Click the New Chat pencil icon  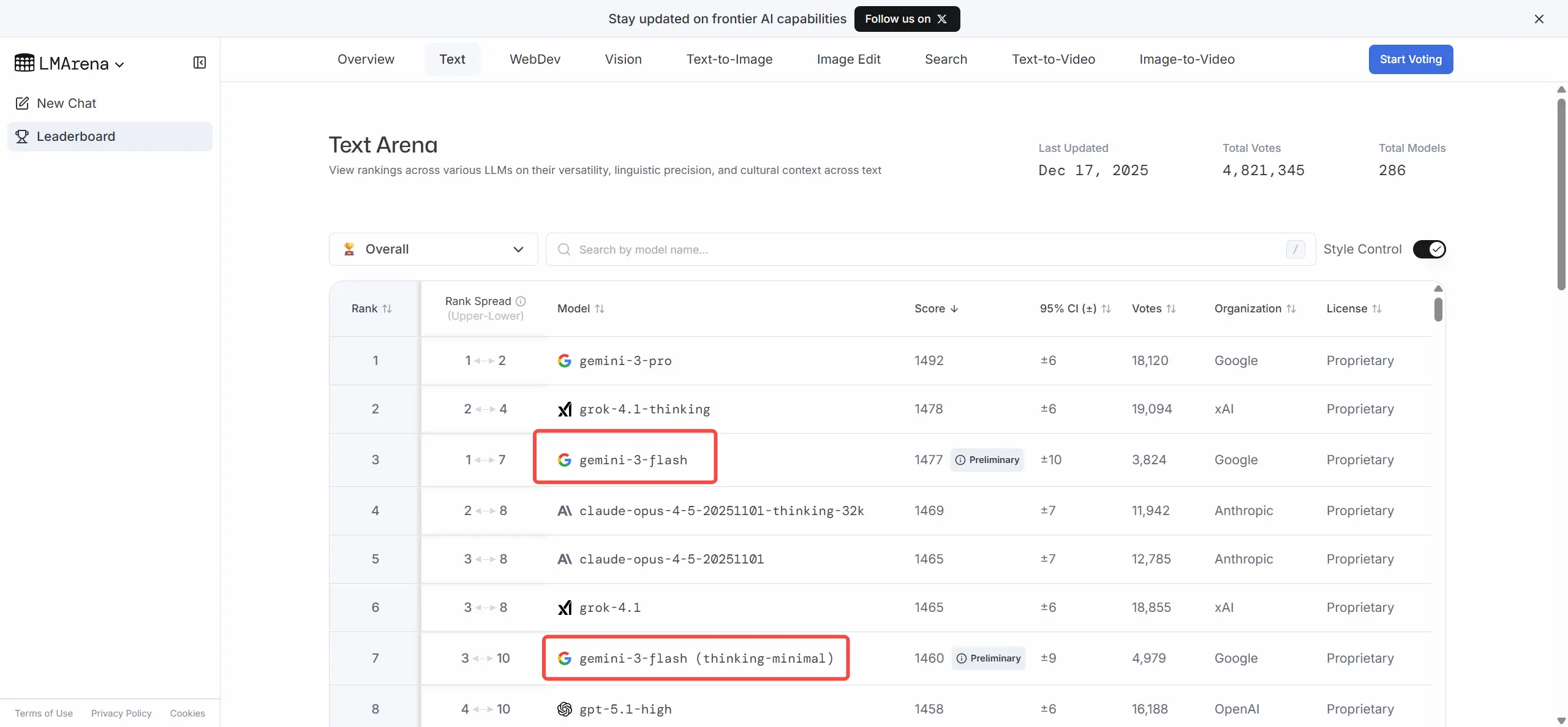[22, 103]
